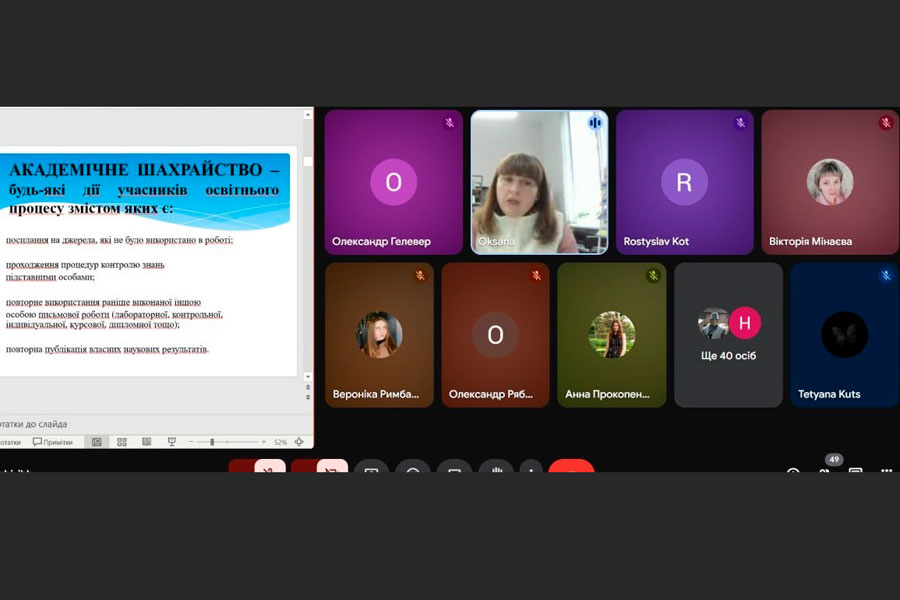Select Rostyslav Kot participant tile
Screen dimensions: 900x600
tap(684, 182)
